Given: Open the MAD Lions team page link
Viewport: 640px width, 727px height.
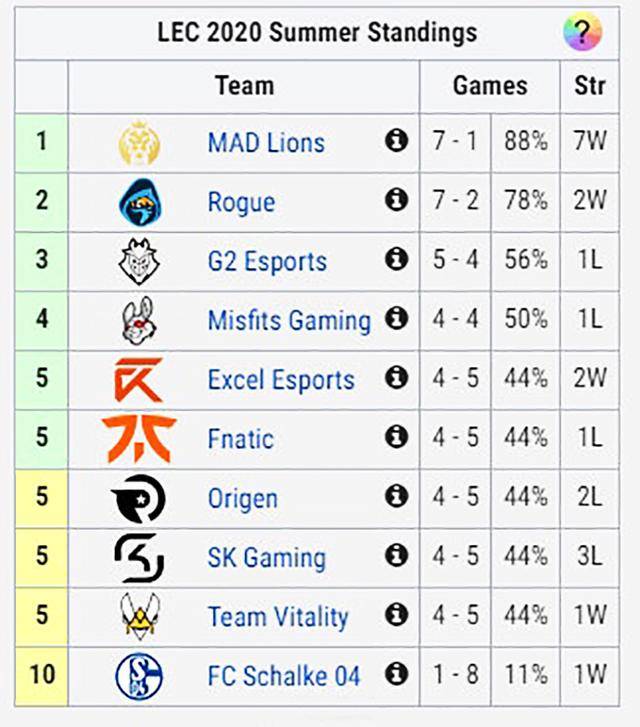Looking at the screenshot, I should tap(266, 142).
